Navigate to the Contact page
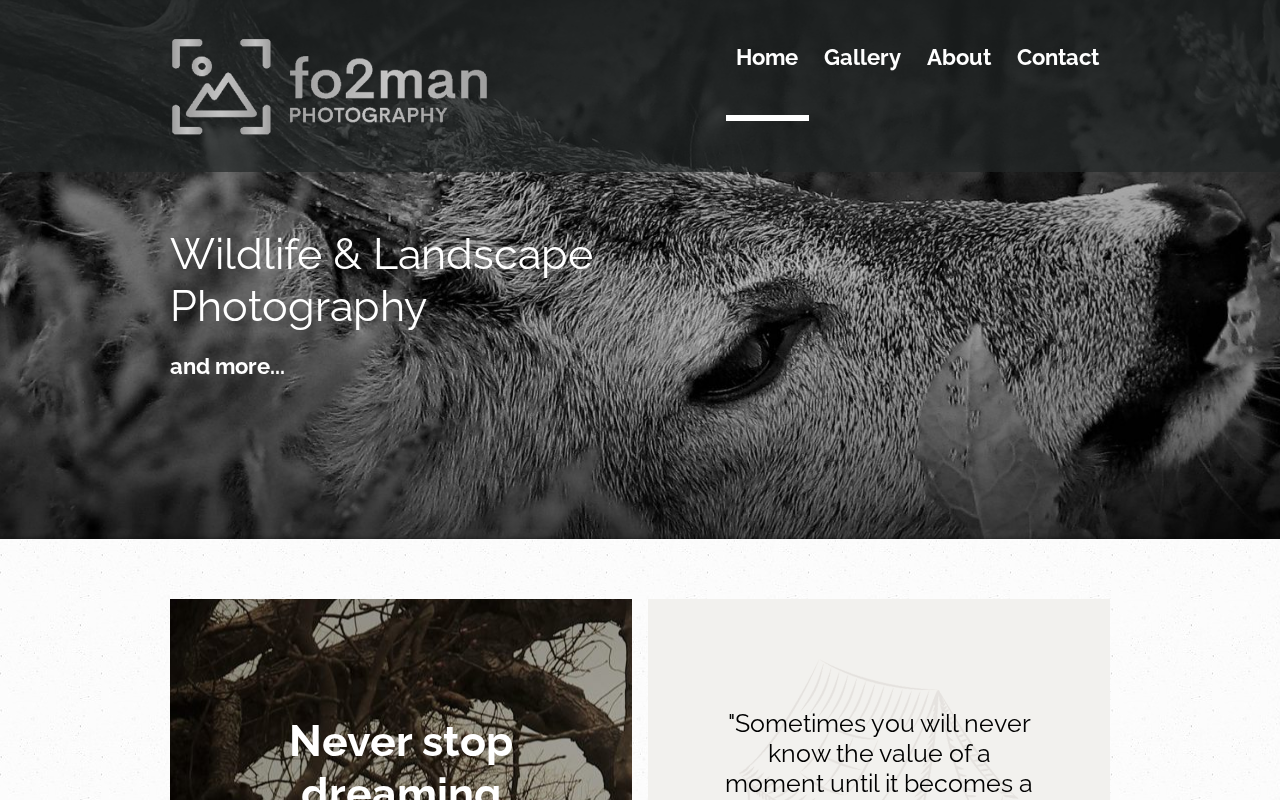This screenshot has height=800, width=1280. 1058,57
